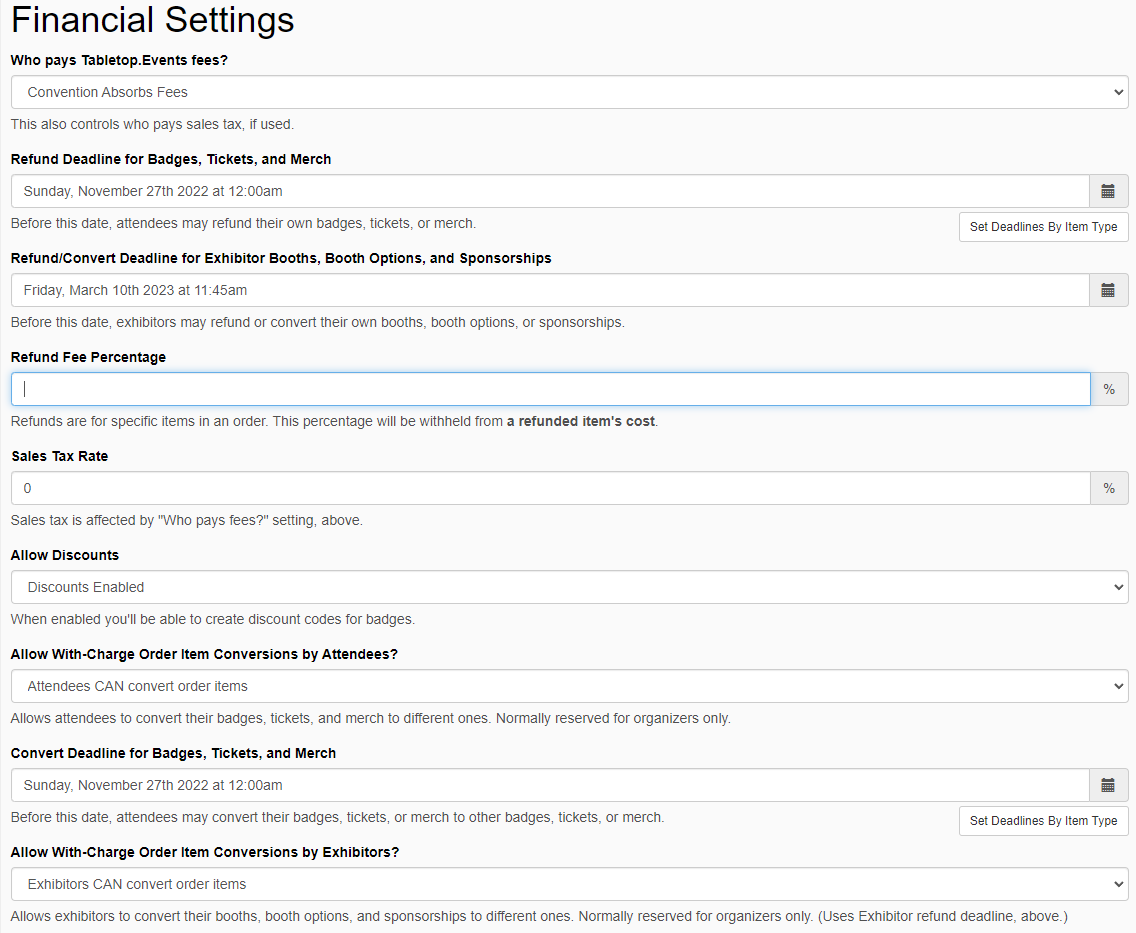Click the 'Who pays Tabletop.Events fees?' label
1136x933 pixels.
[119, 60]
